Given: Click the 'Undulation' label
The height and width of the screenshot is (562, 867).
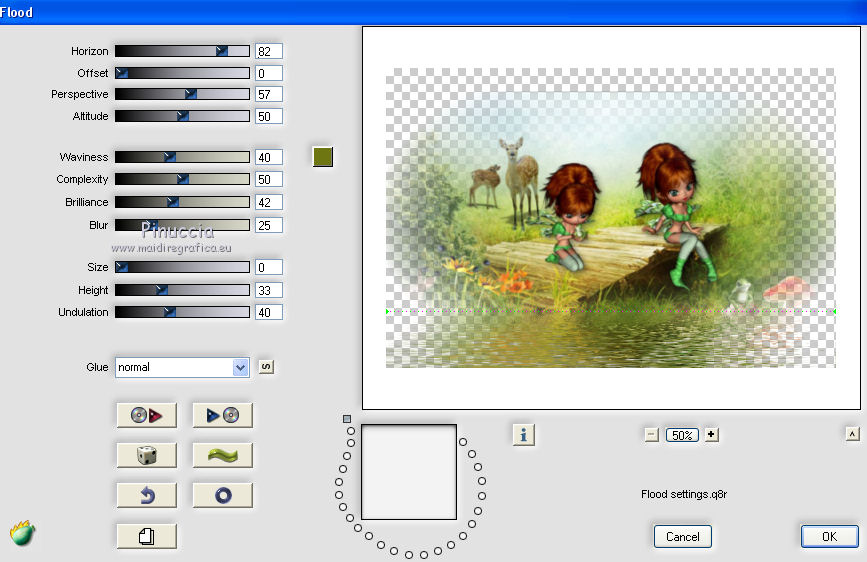Looking at the screenshot, I should tap(83, 312).
